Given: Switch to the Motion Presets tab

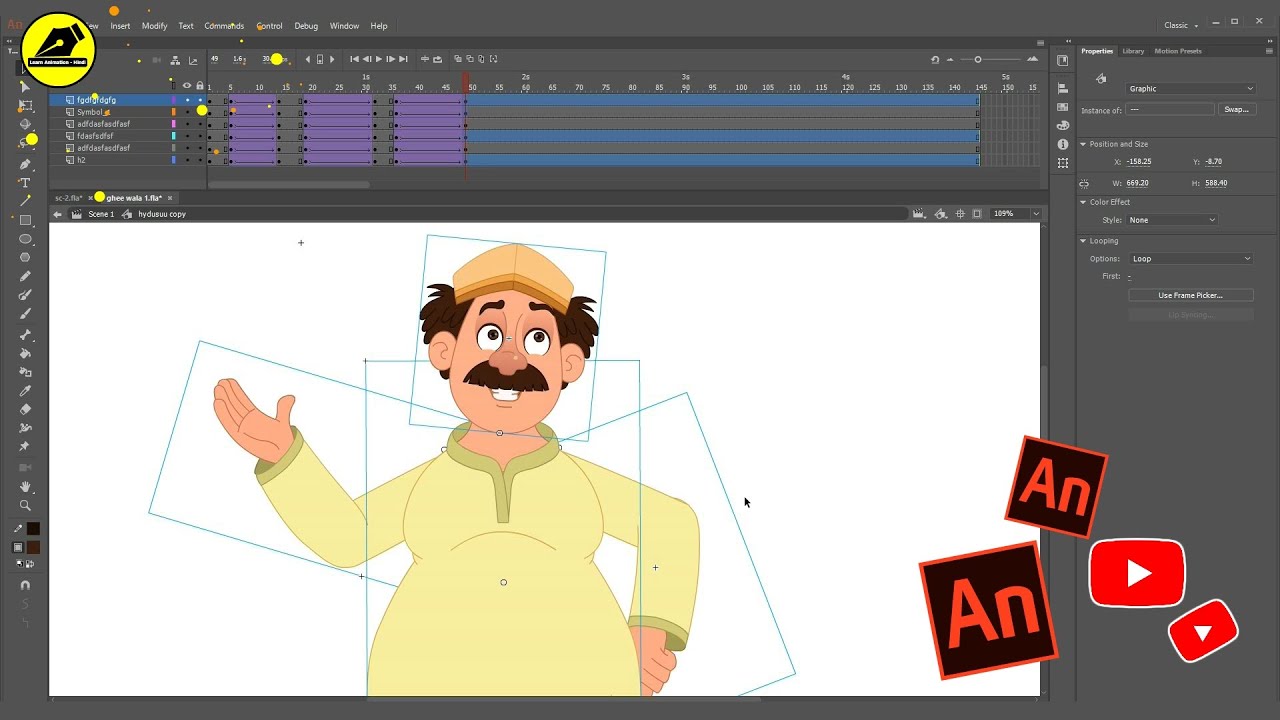Looking at the screenshot, I should (1178, 51).
